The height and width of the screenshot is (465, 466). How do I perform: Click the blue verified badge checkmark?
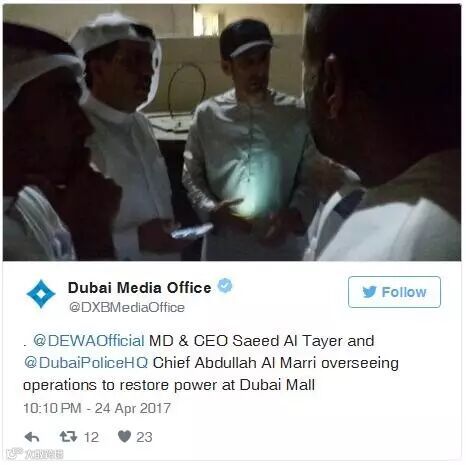pos(225,286)
